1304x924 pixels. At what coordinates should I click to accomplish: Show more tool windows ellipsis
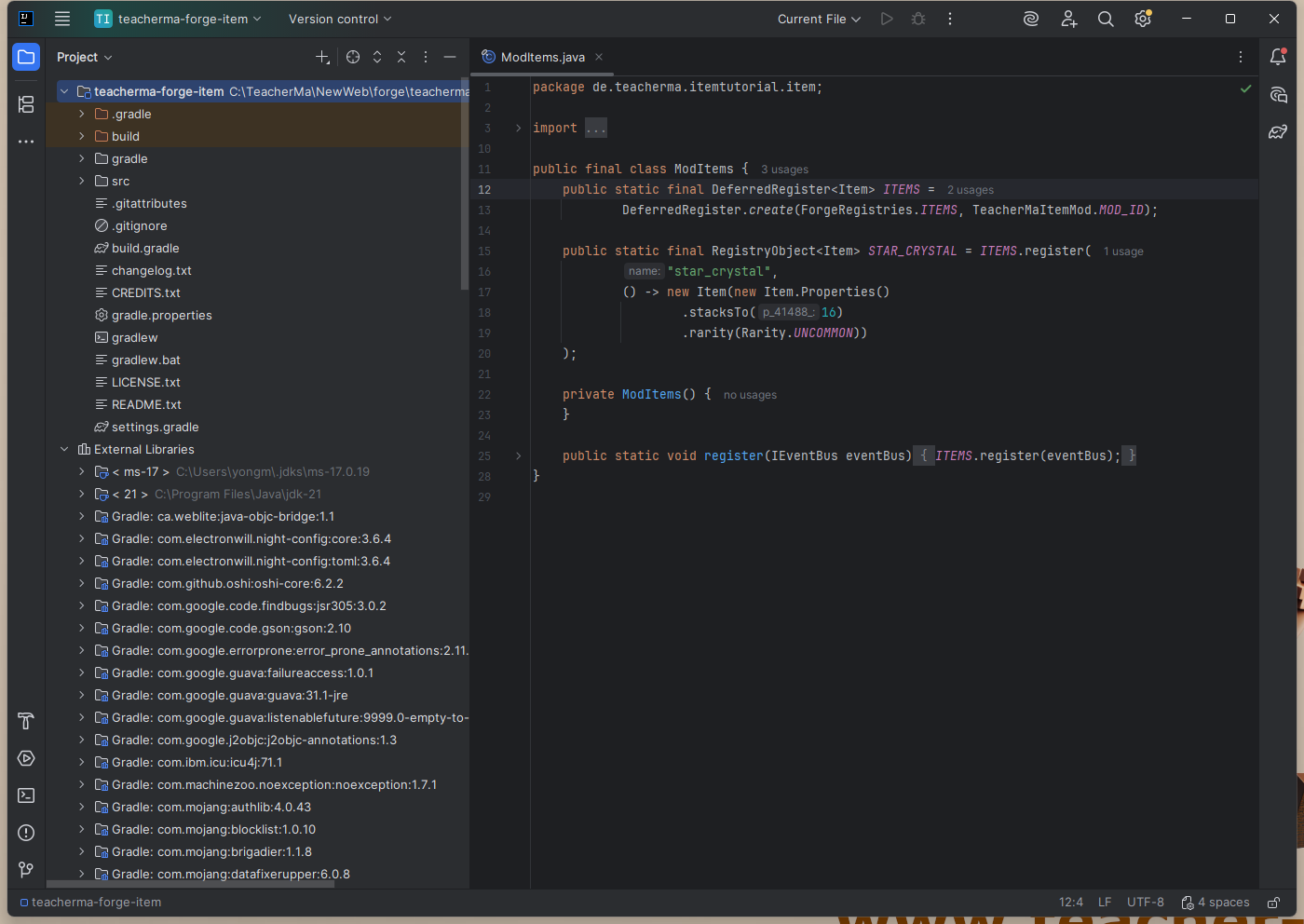click(26, 142)
